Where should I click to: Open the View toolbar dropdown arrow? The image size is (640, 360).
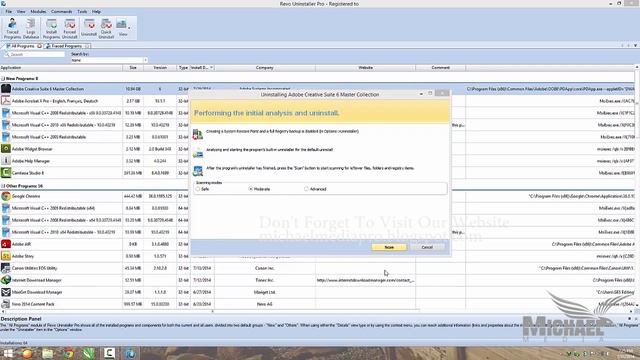click(x=129, y=28)
